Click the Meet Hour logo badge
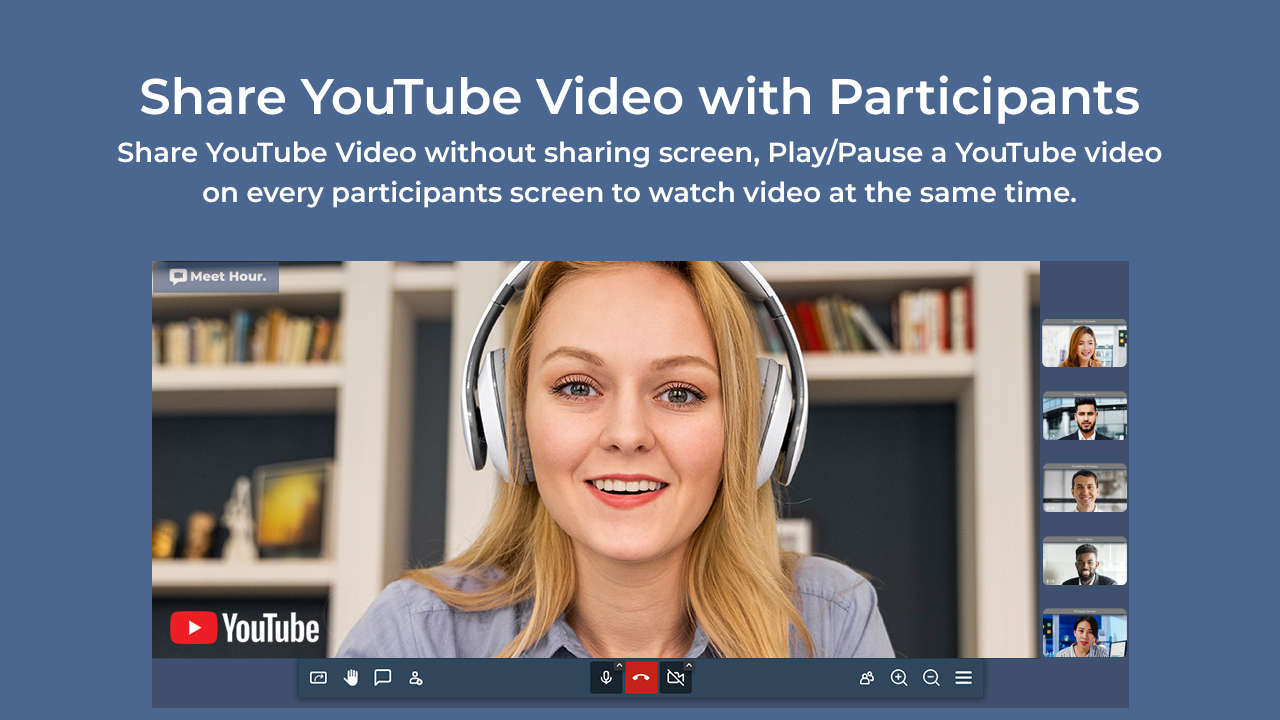 click(x=216, y=277)
